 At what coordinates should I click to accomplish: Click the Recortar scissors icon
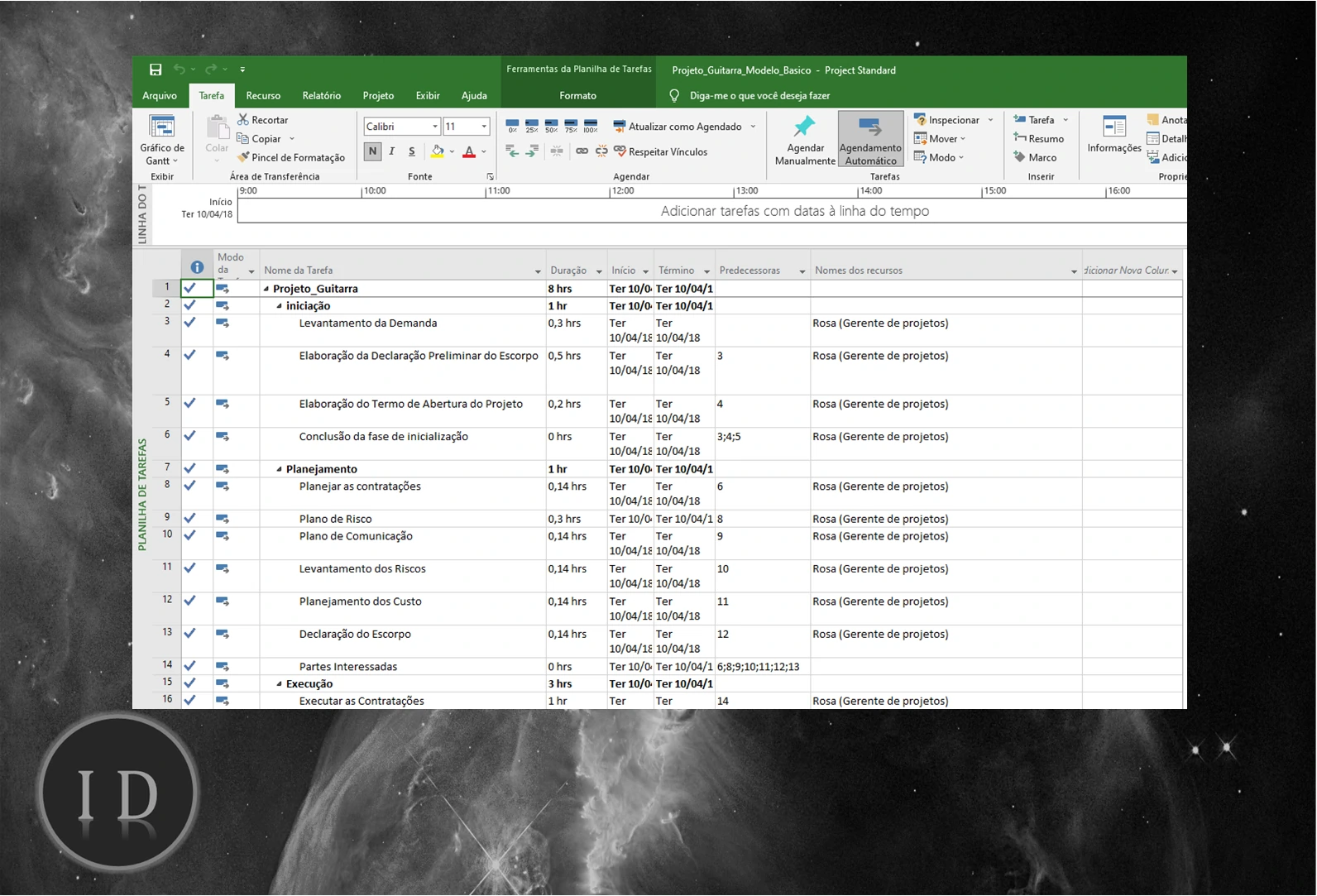(243, 120)
